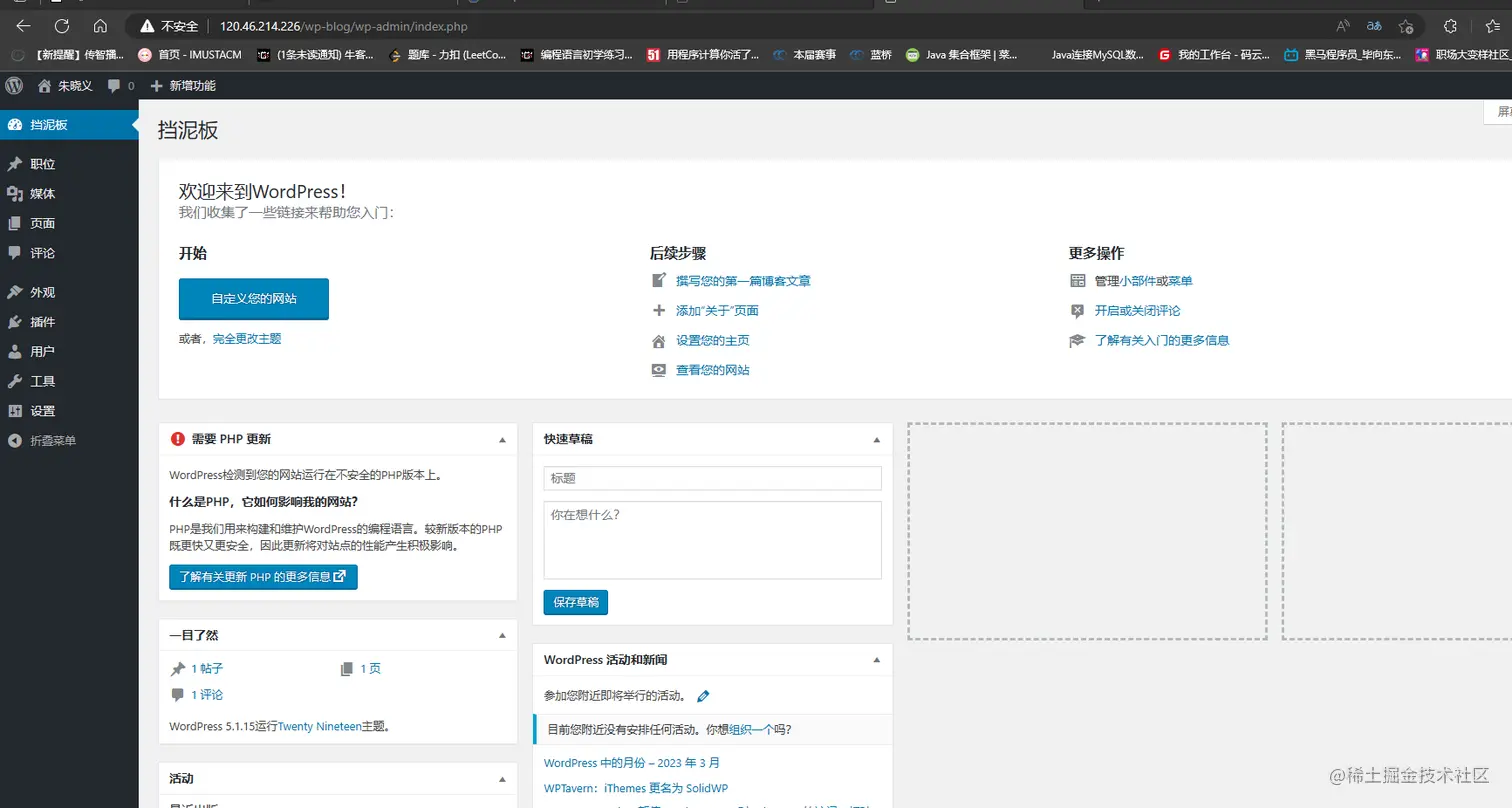Open the 小部件 link
Viewport: 1512px width, 808px height.
coord(1138,281)
